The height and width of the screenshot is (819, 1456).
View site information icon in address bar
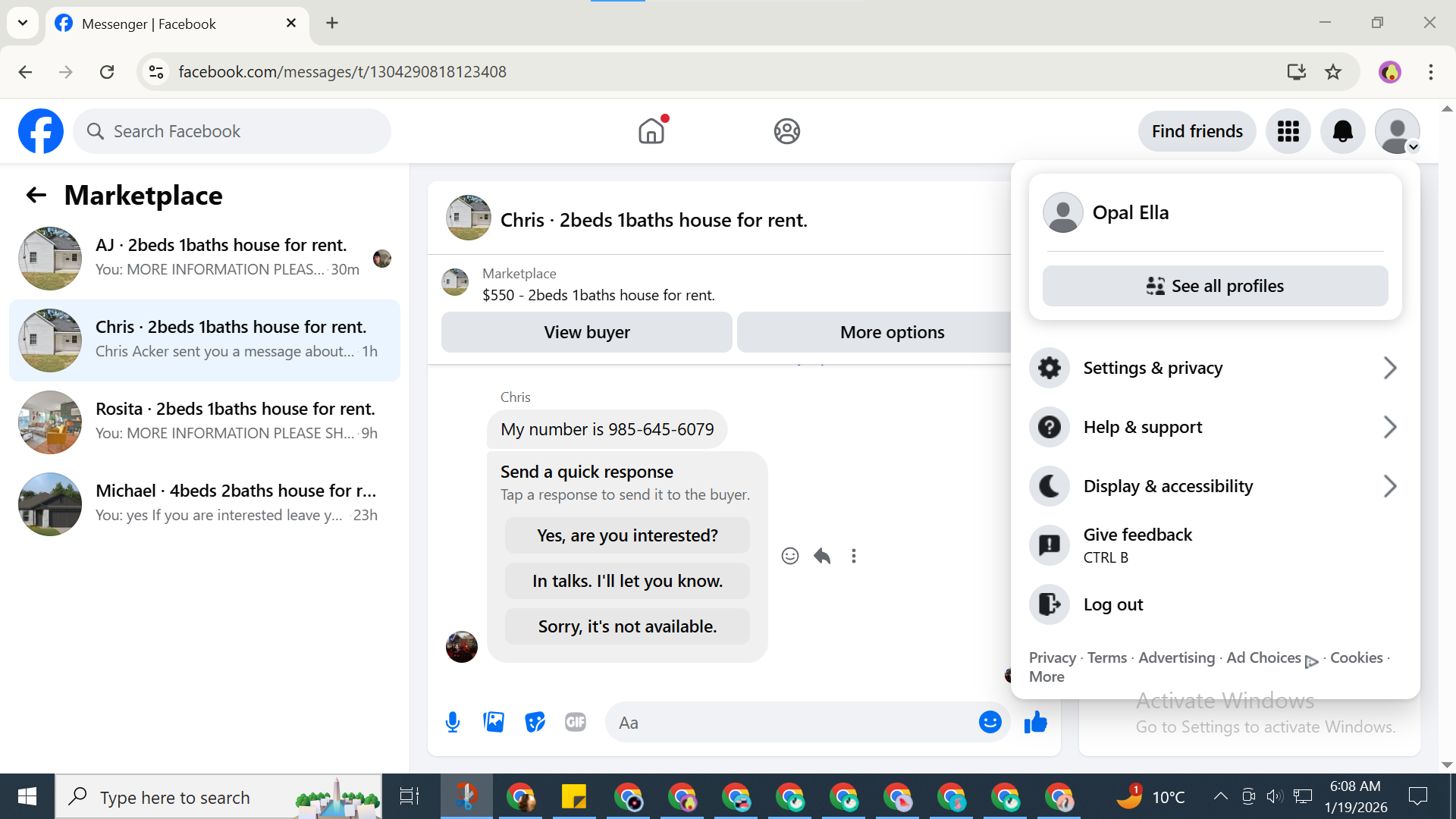[156, 72]
